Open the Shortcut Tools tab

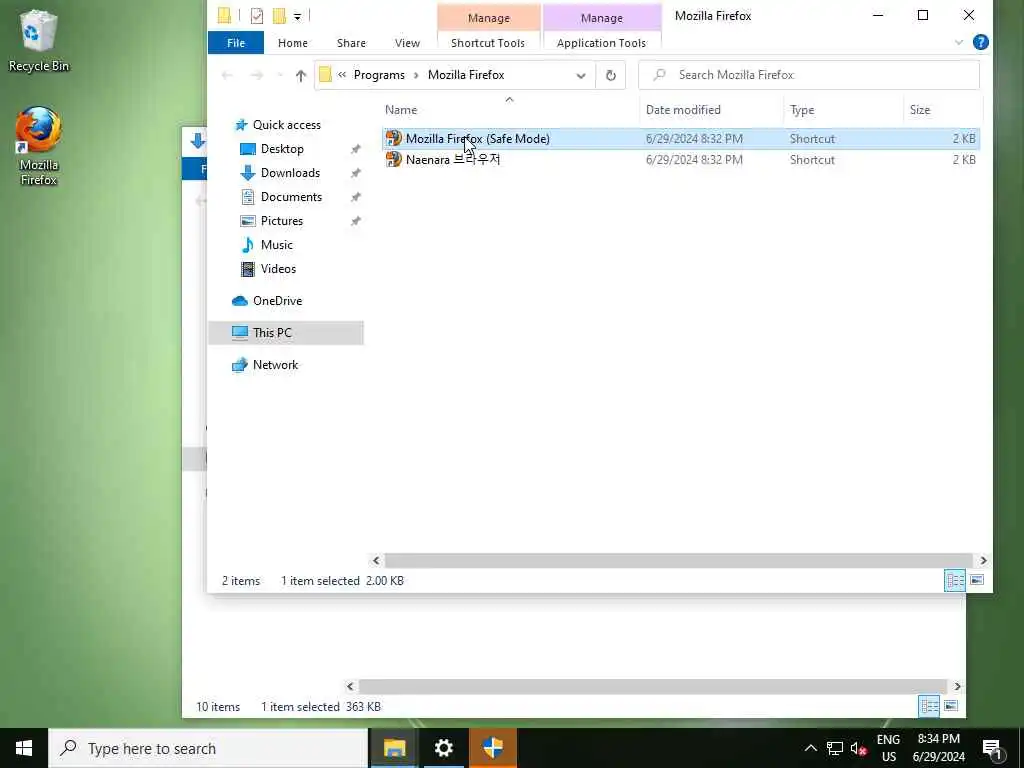point(488,43)
